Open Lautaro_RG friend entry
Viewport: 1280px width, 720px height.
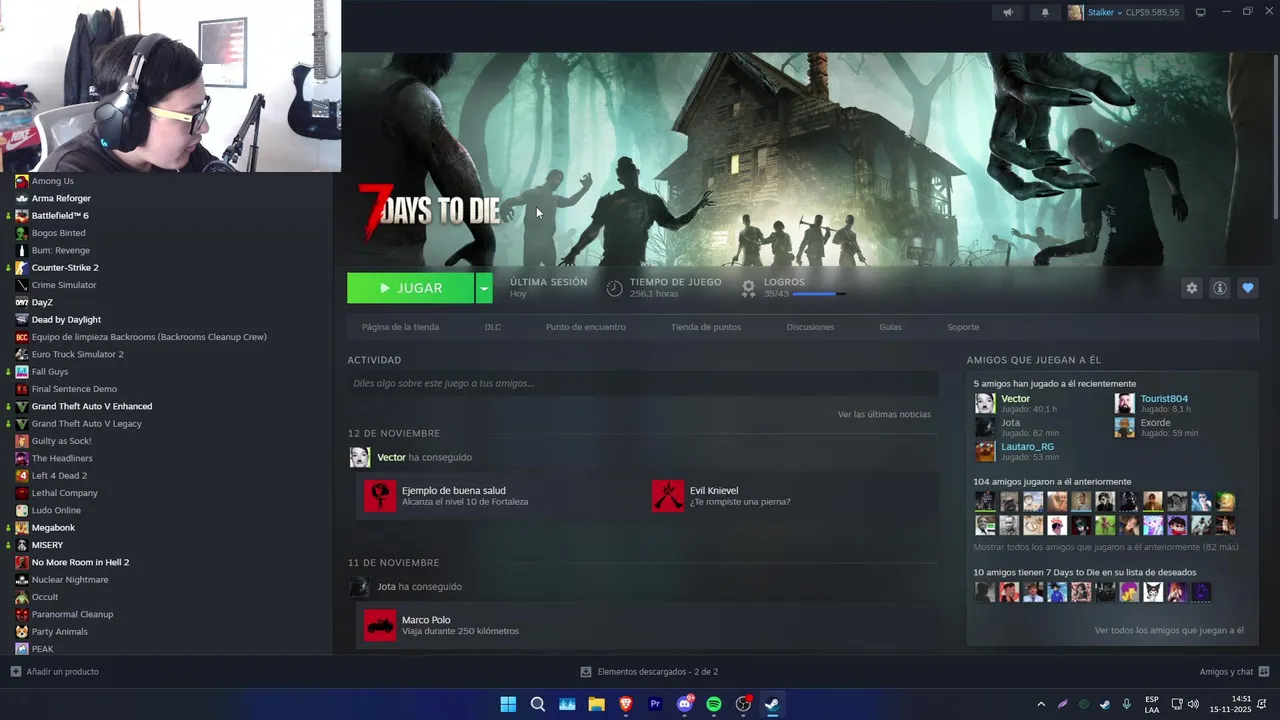(1027, 447)
